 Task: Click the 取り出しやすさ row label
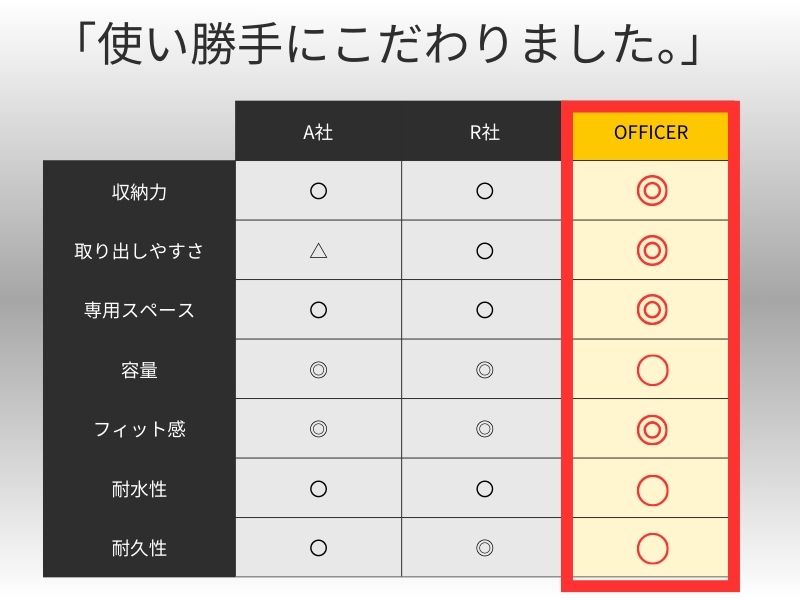139,251
